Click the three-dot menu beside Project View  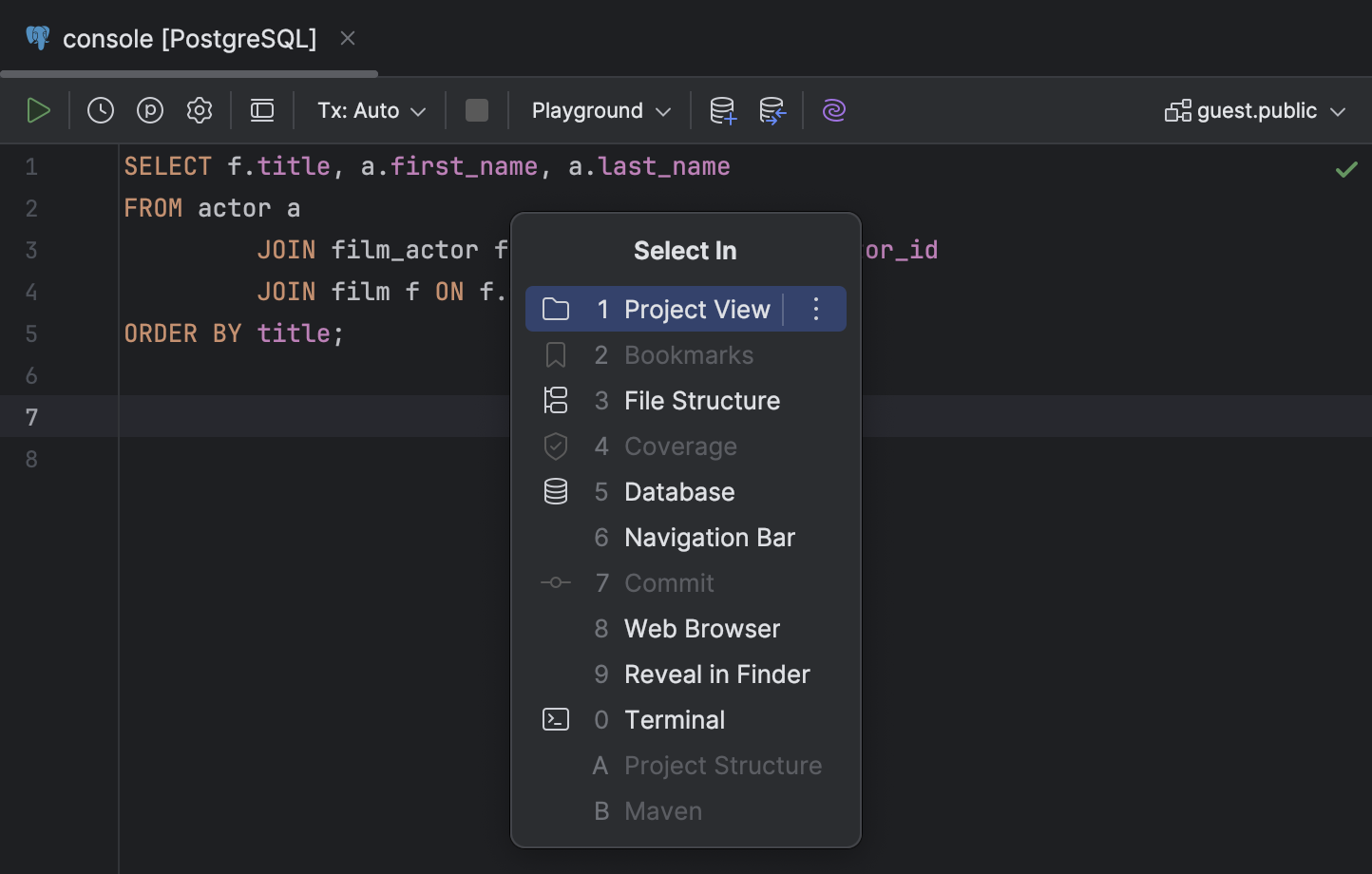coord(814,309)
